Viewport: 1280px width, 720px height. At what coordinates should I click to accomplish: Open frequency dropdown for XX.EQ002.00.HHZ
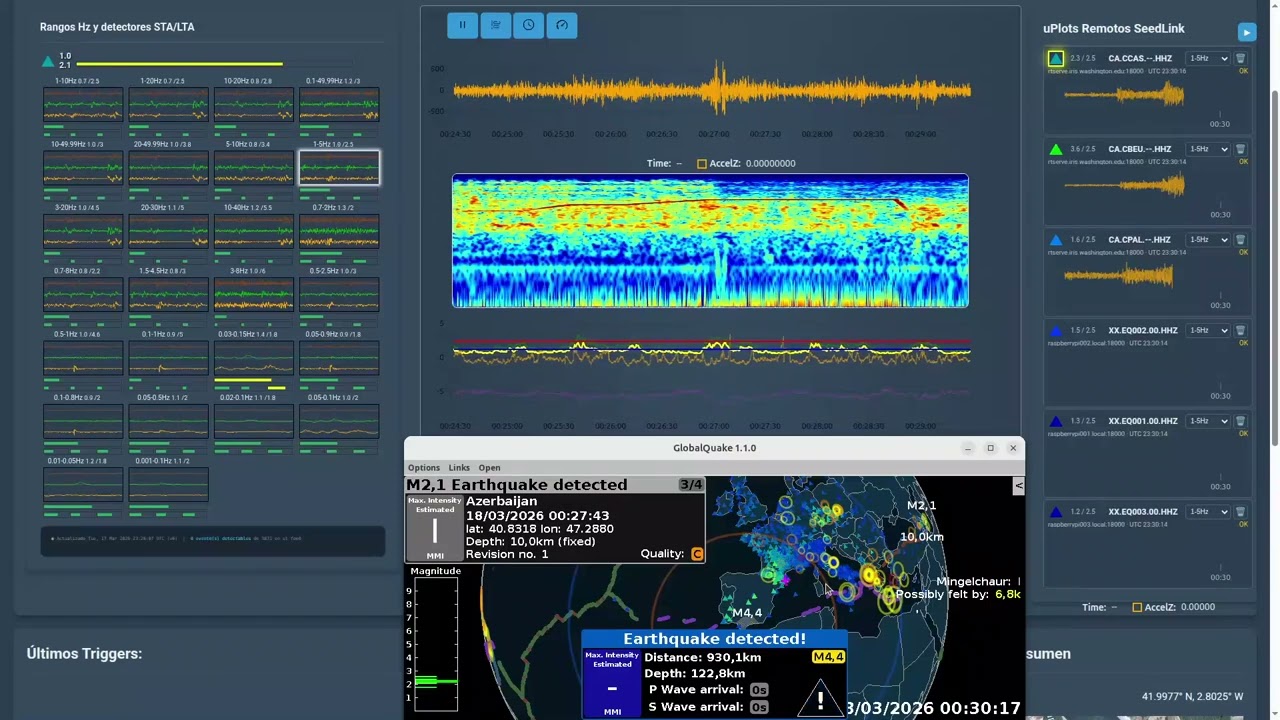pos(1207,331)
